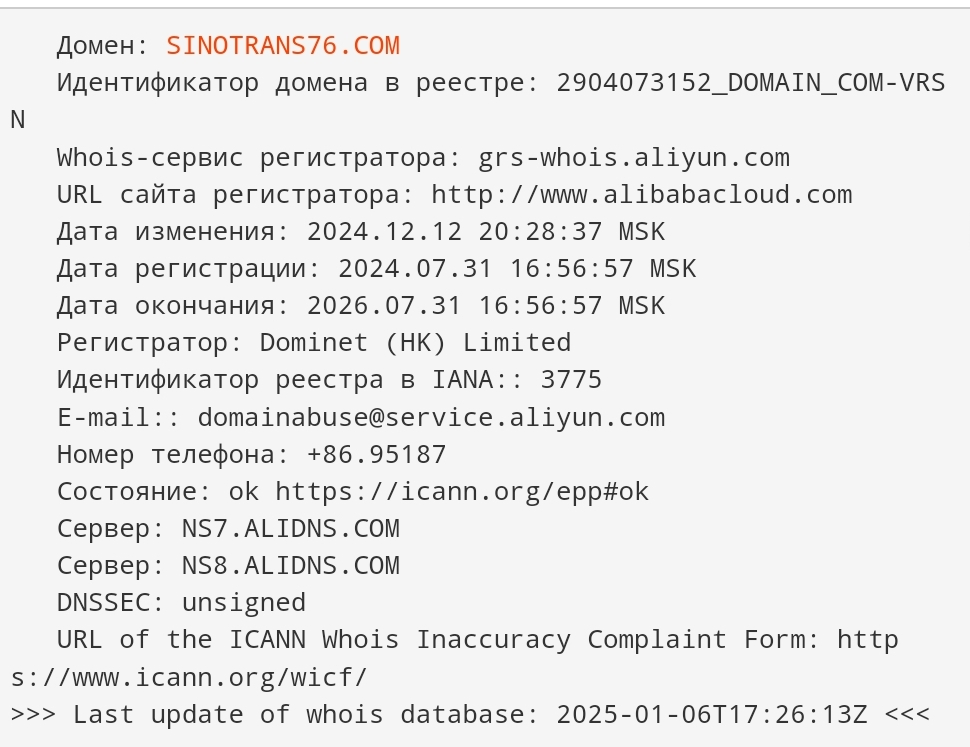The image size is (970, 747).
Task: Click the http://www.alibabacloud.com registrar URL
Action: pos(642,195)
